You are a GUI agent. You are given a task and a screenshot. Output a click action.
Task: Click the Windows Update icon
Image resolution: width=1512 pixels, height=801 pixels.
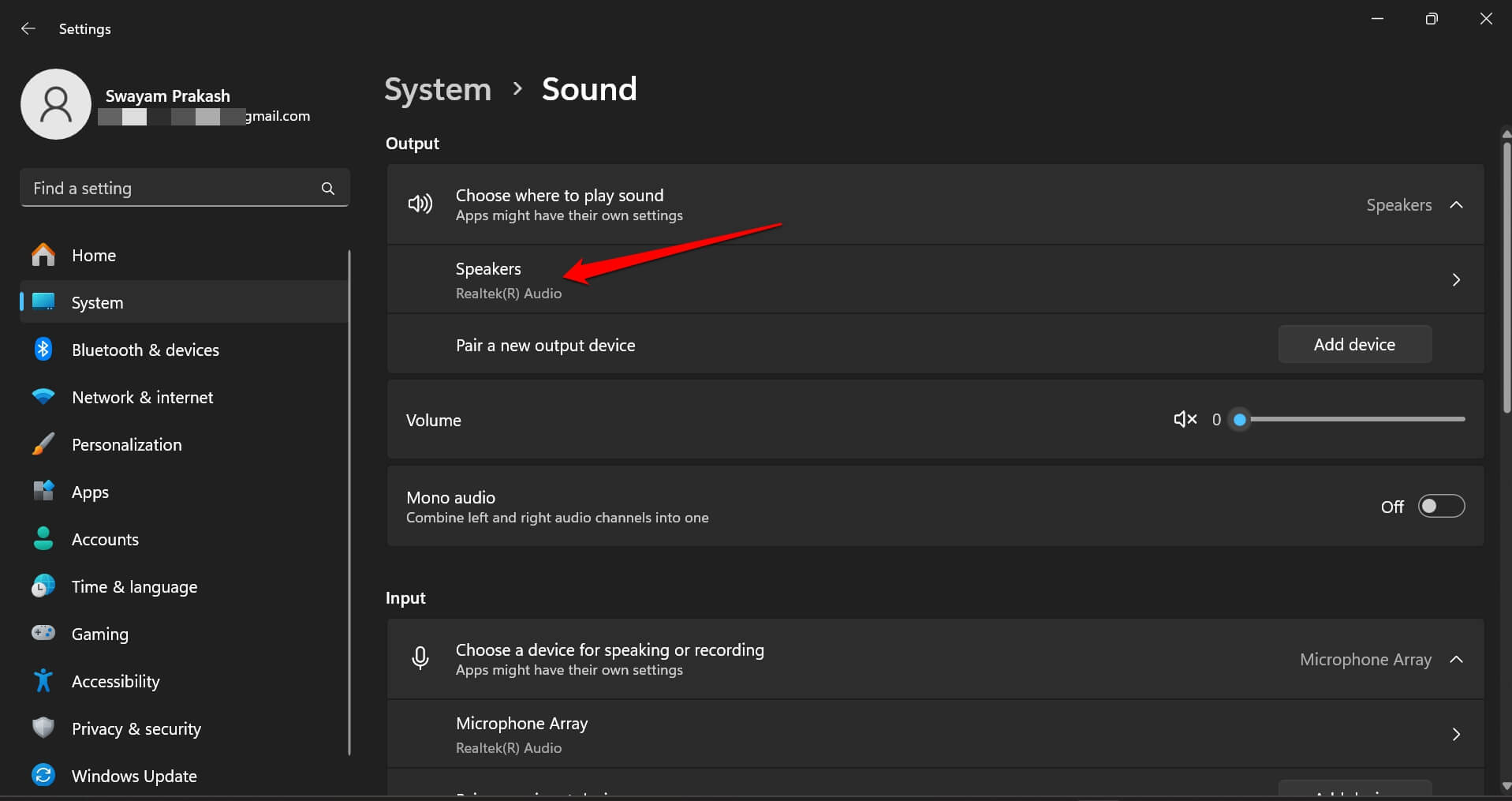[43, 775]
